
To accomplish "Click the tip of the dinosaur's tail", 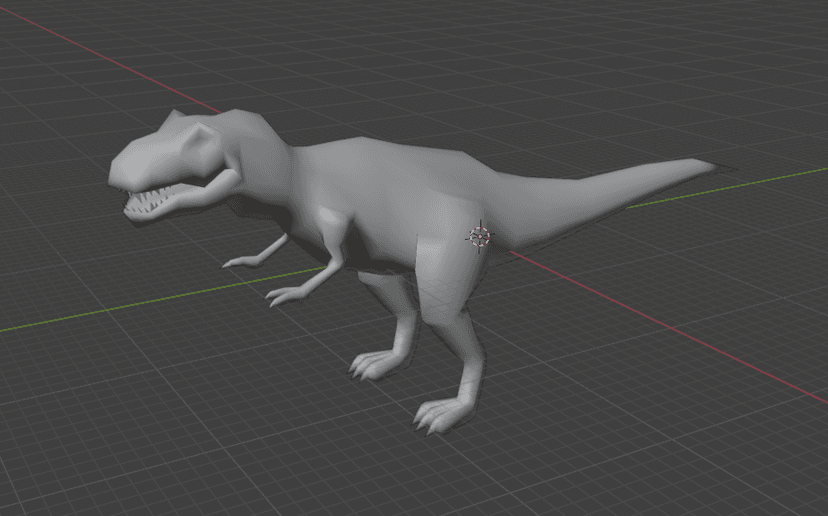I will pyautogui.click(x=707, y=165).
